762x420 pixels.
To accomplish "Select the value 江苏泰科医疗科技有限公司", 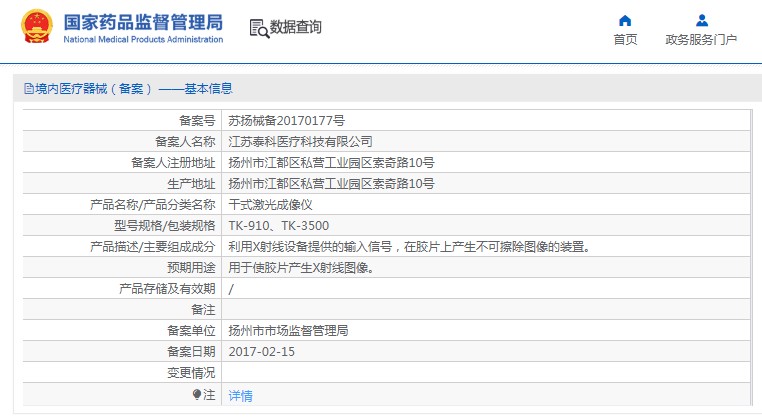I will (x=300, y=141).
